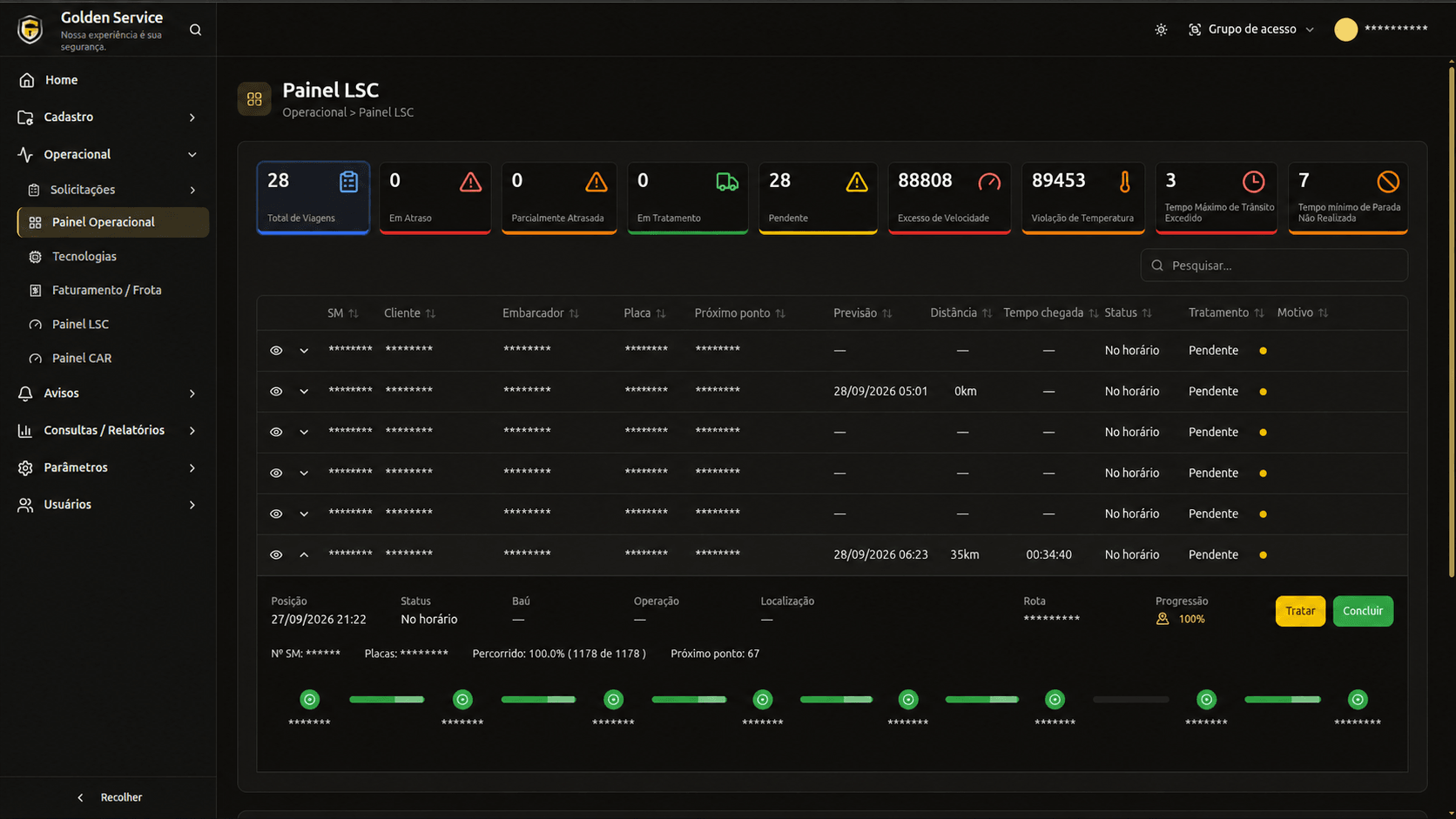Click eye icon of first table row

(x=276, y=351)
